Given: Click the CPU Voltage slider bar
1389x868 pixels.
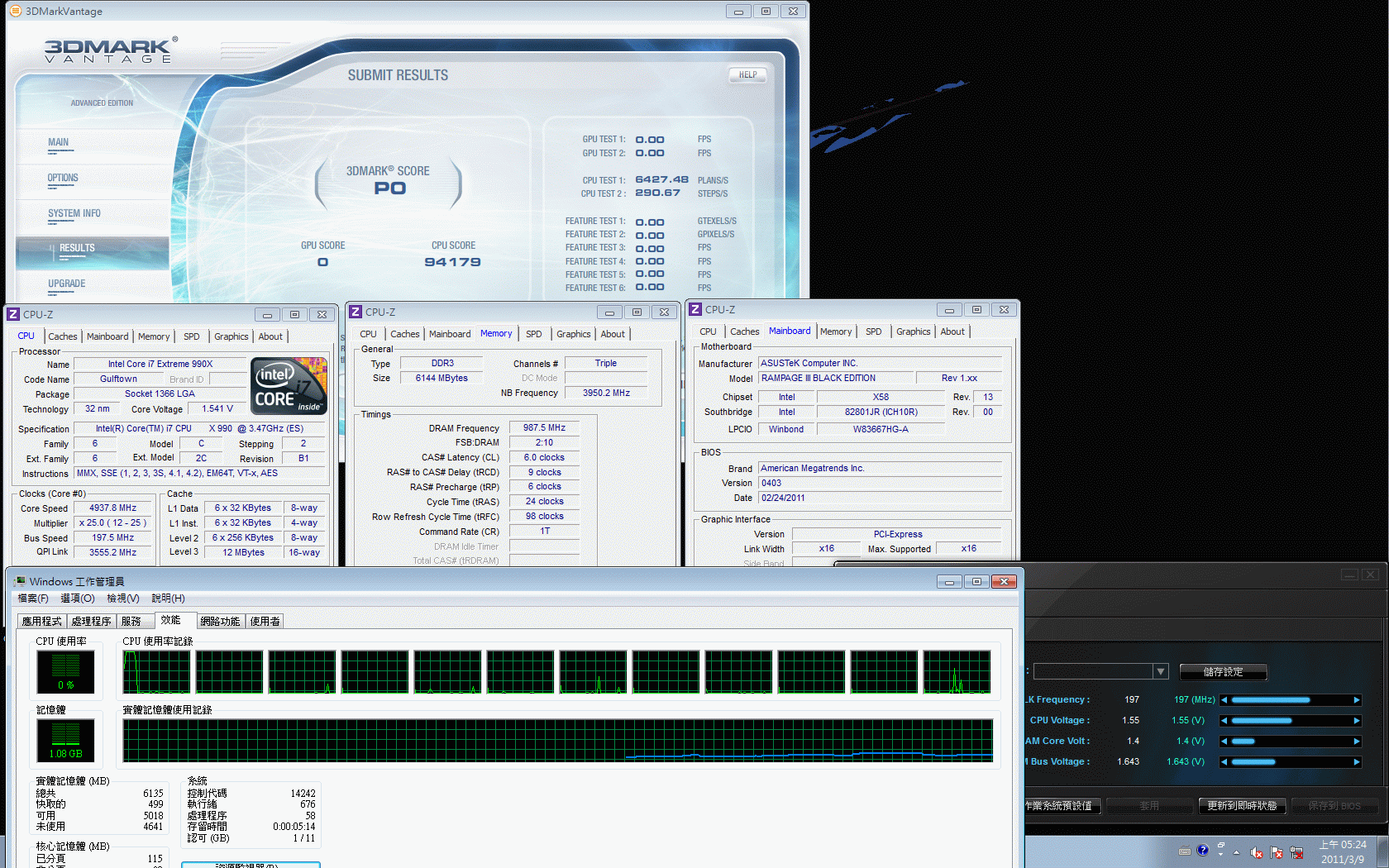Looking at the screenshot, I should coord(1291,721).
